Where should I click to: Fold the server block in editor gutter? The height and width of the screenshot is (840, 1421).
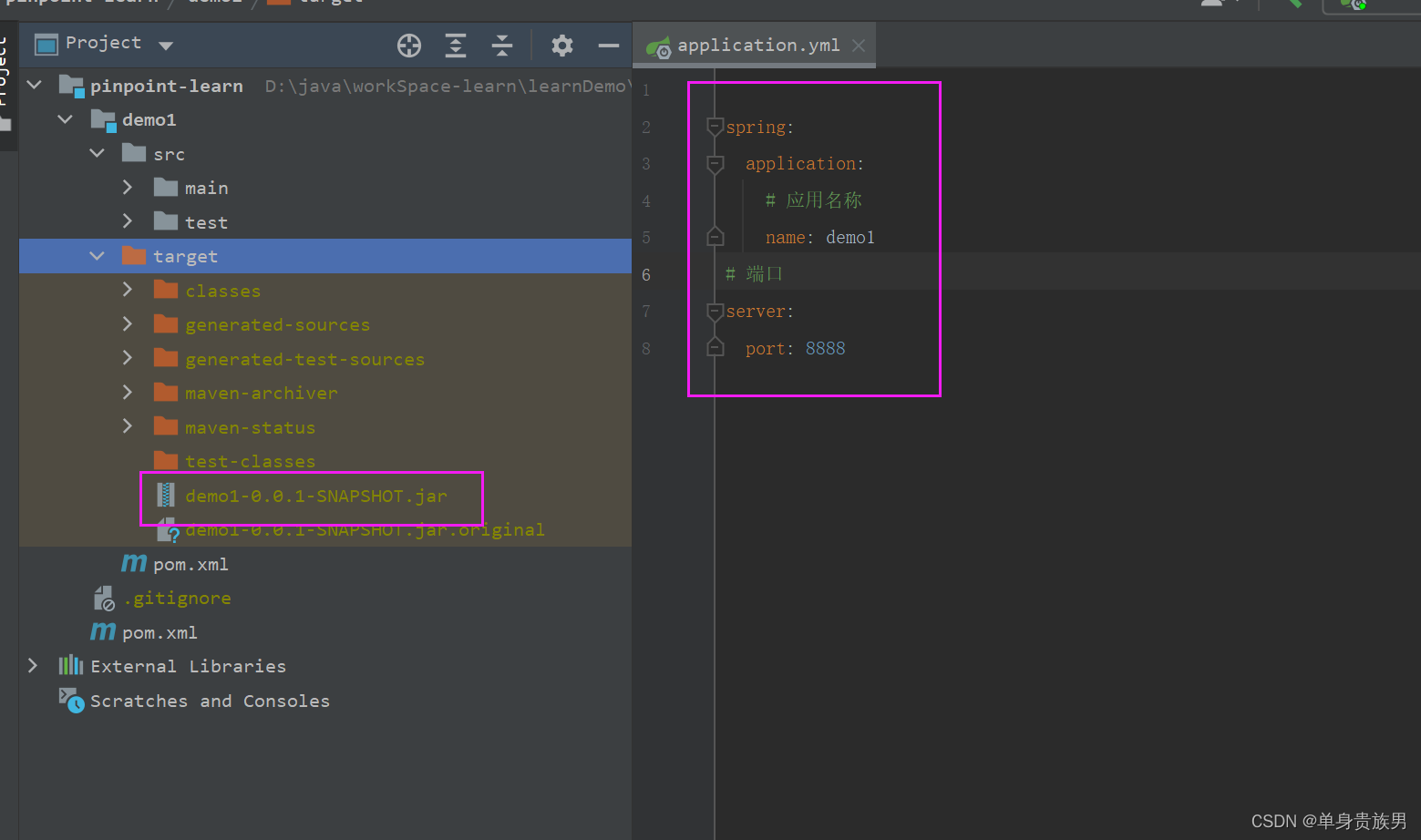point(716,312)
